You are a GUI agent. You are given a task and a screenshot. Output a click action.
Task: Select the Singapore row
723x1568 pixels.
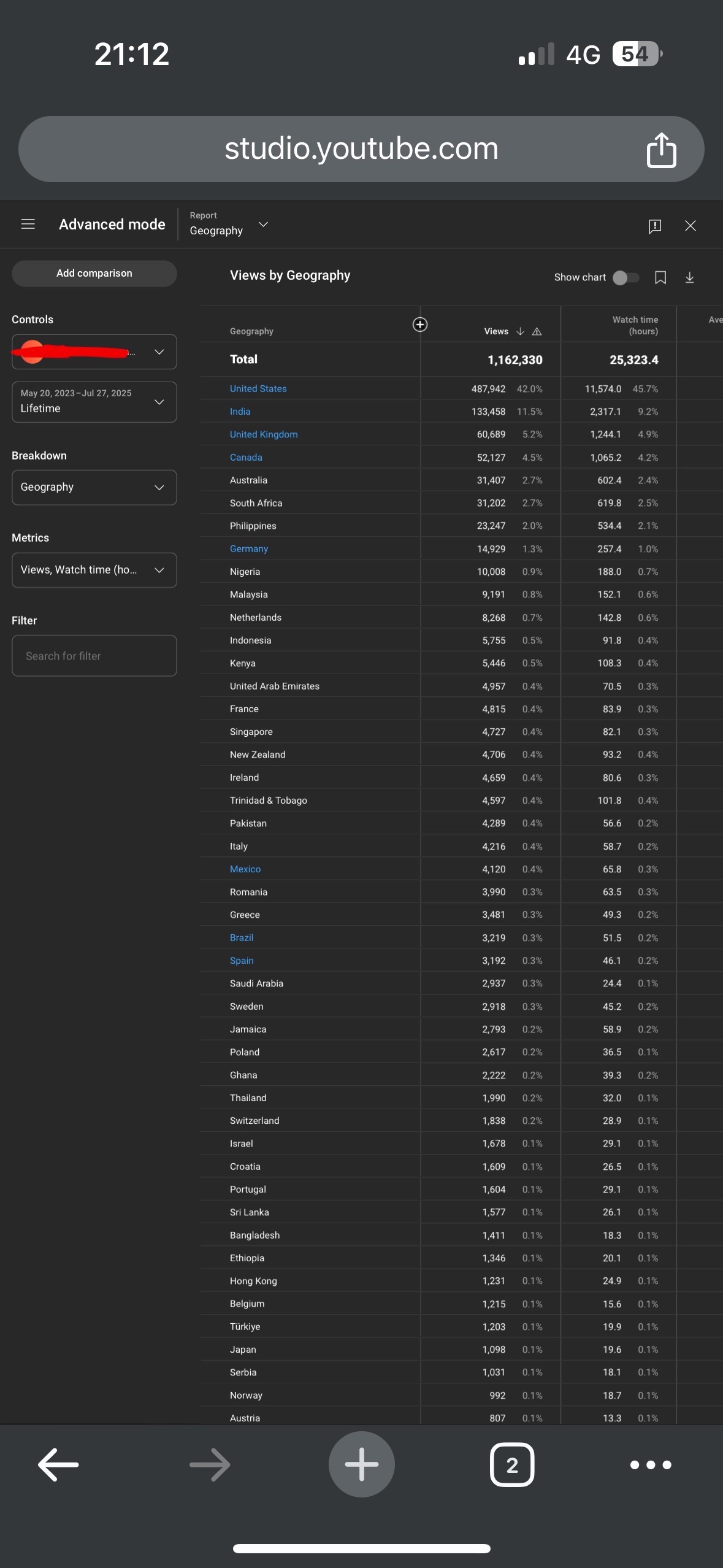point(461,732)
